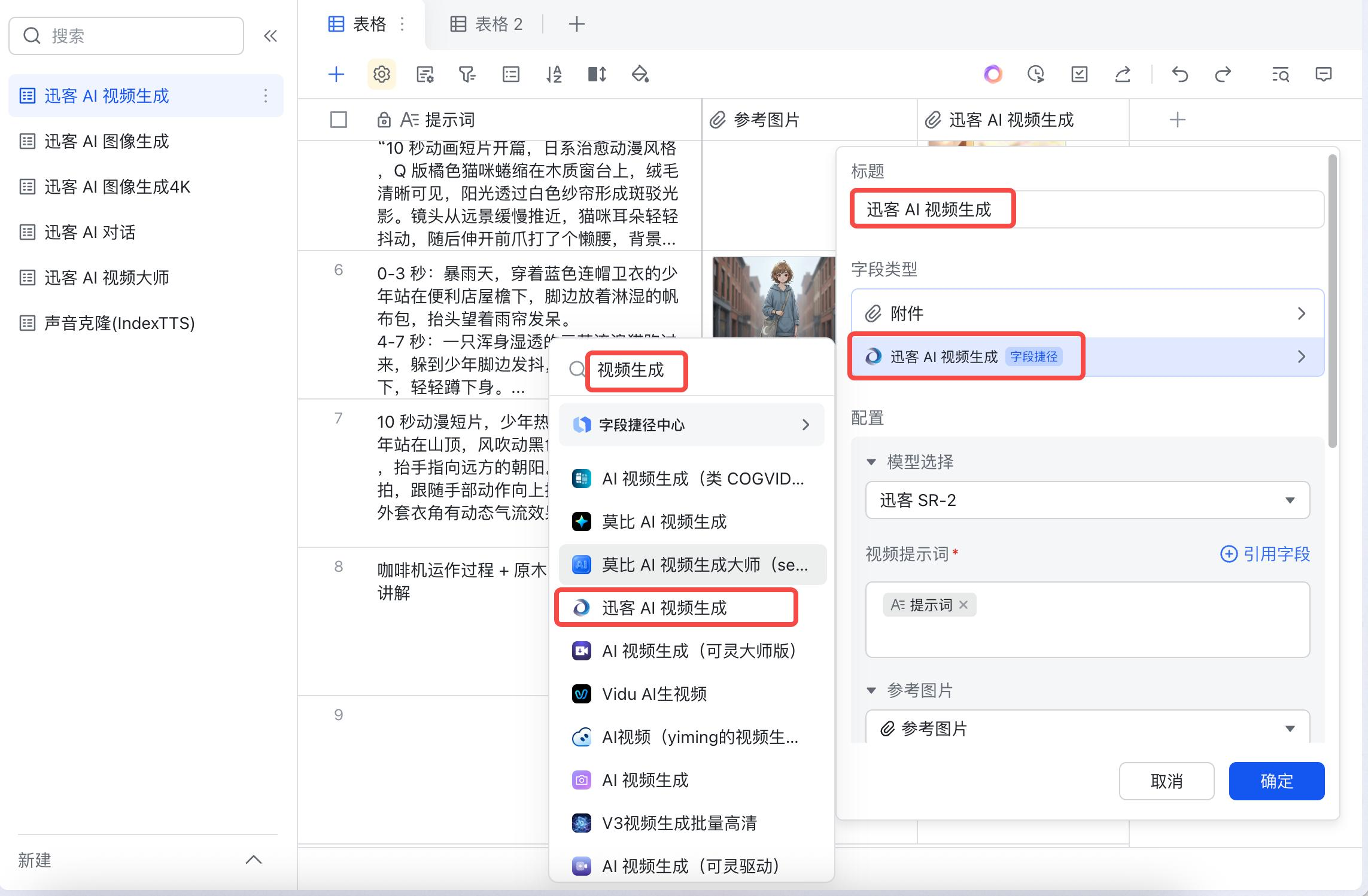The image size is (1368, 896).
Task: Collapse the sidebar with double-chevron icon
Action: pyautogui.click(x=270, y=36)
